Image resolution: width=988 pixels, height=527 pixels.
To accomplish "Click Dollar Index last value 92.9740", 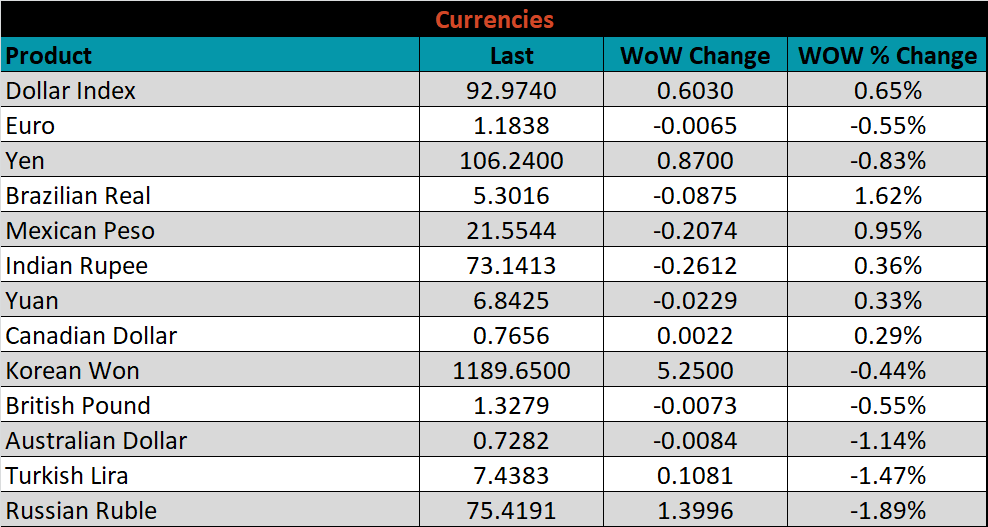I will [x=511, y=91].
